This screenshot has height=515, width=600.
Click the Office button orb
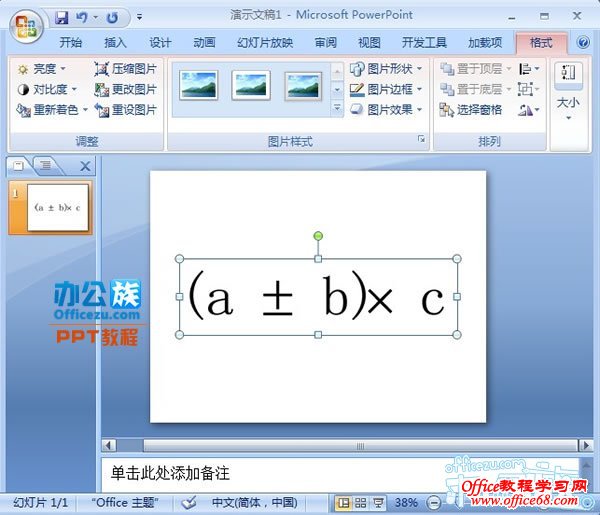tap(26, 27)
